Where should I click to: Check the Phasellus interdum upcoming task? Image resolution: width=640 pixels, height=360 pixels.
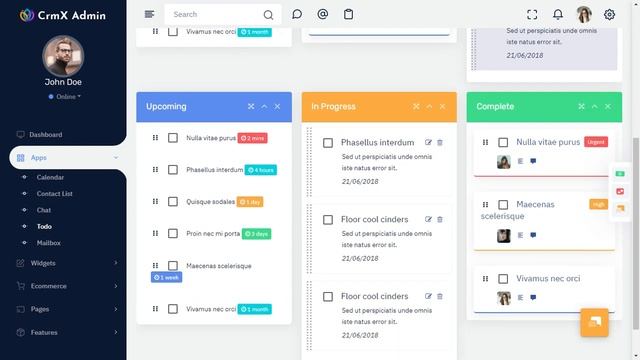(x=173, y=170)
